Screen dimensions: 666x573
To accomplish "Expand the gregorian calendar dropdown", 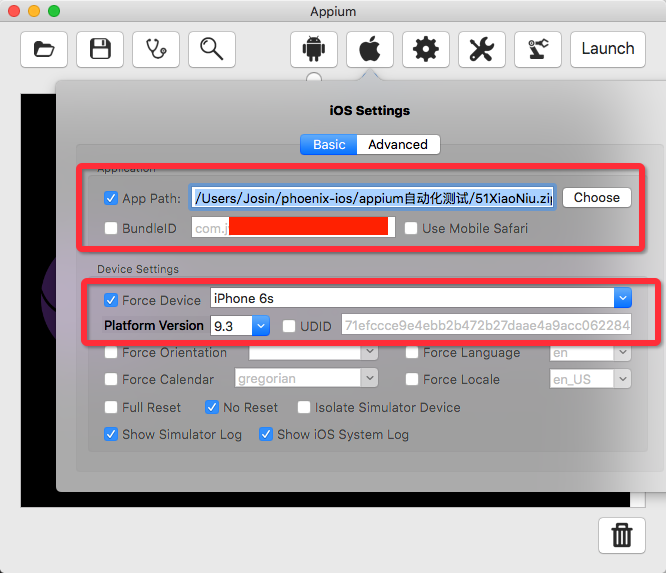I will pos(370,378).
